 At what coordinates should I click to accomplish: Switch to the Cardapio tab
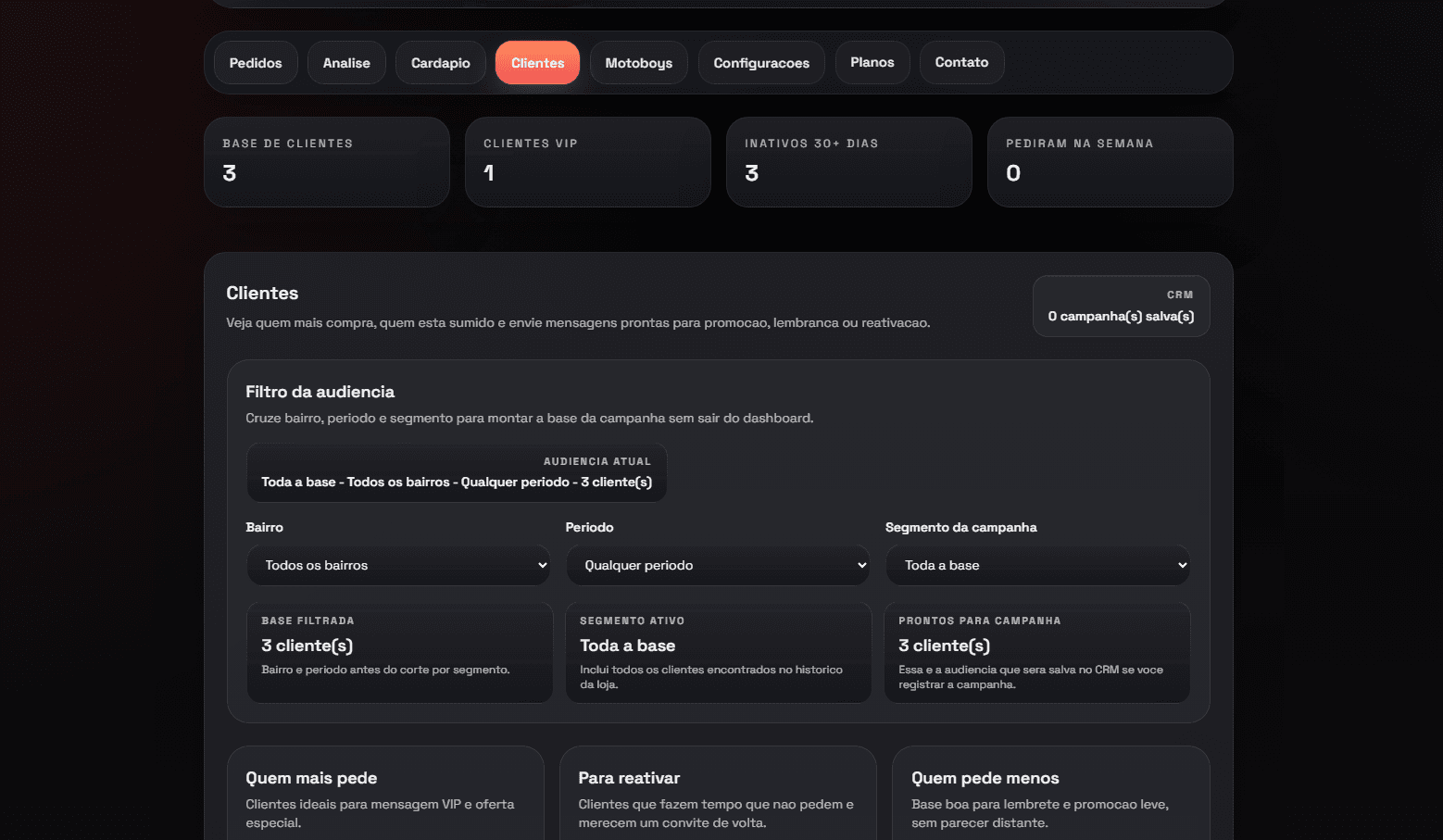point(440,62)
